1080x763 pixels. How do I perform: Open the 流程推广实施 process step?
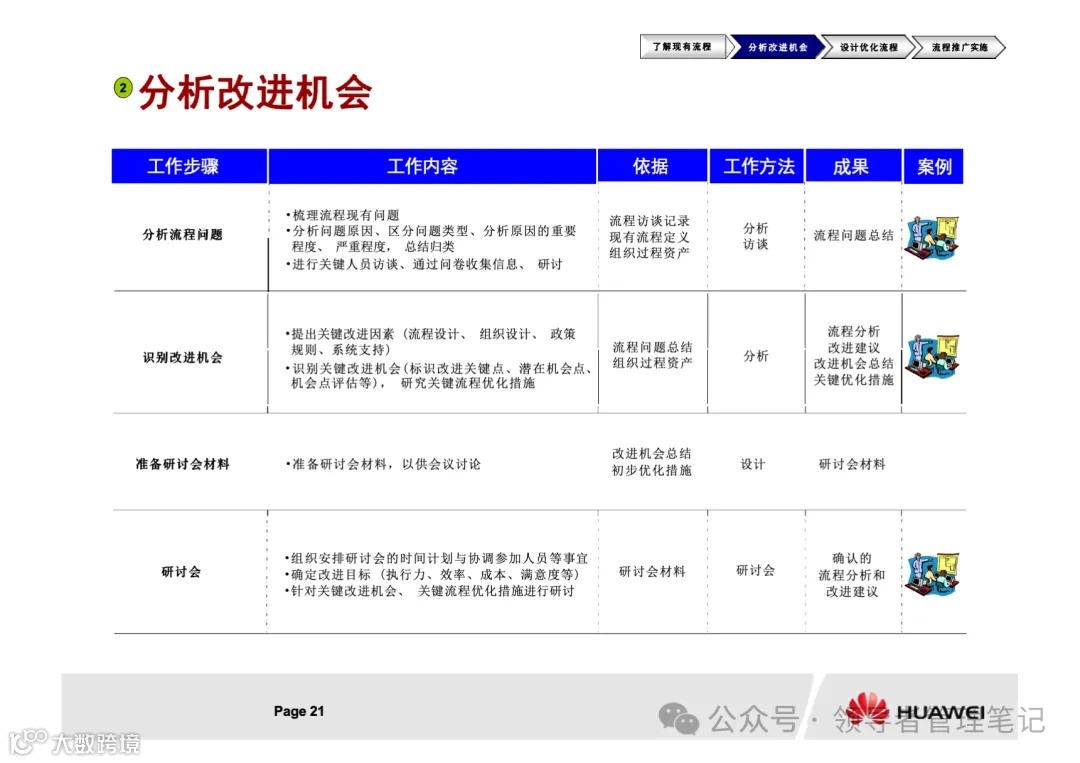pyautogui.click(x=961, y=46)
